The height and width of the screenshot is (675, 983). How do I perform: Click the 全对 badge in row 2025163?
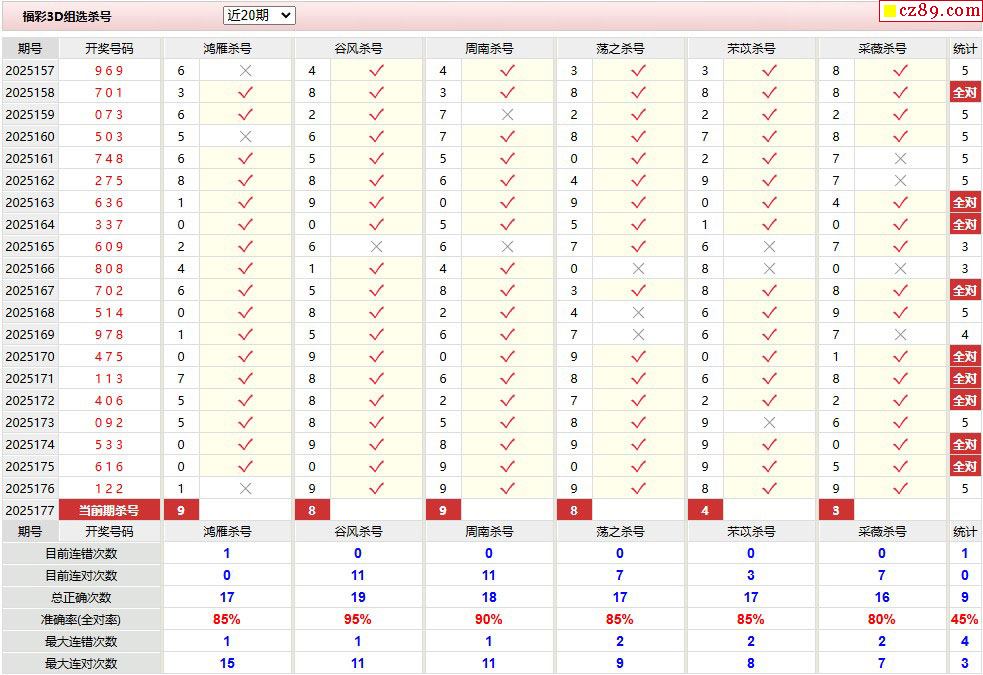965,202
